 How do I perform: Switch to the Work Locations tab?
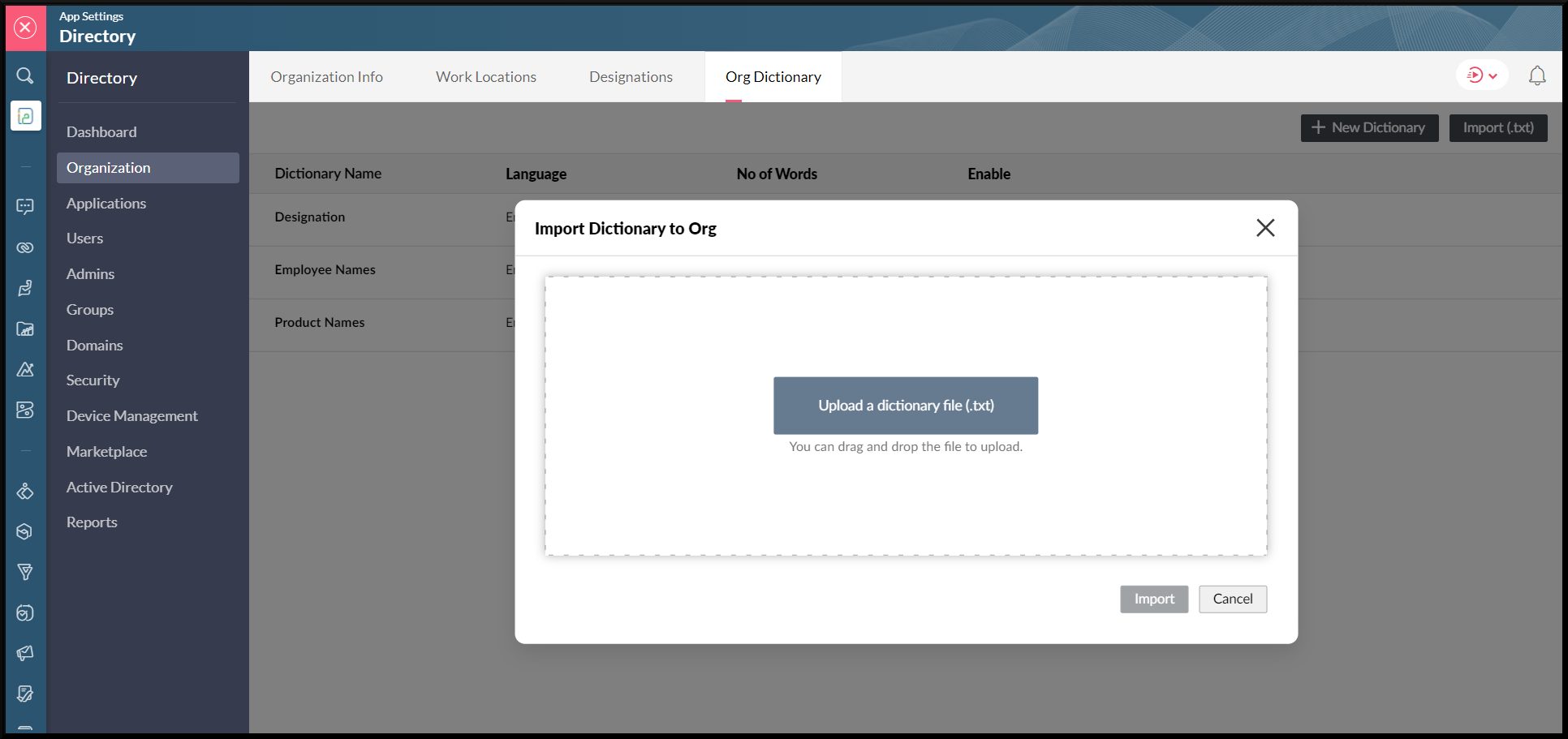click(486, 77)
